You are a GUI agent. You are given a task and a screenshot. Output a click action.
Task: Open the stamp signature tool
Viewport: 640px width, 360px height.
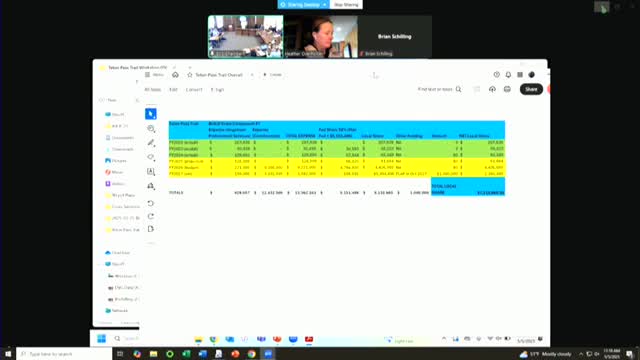[x=151, y=186]
